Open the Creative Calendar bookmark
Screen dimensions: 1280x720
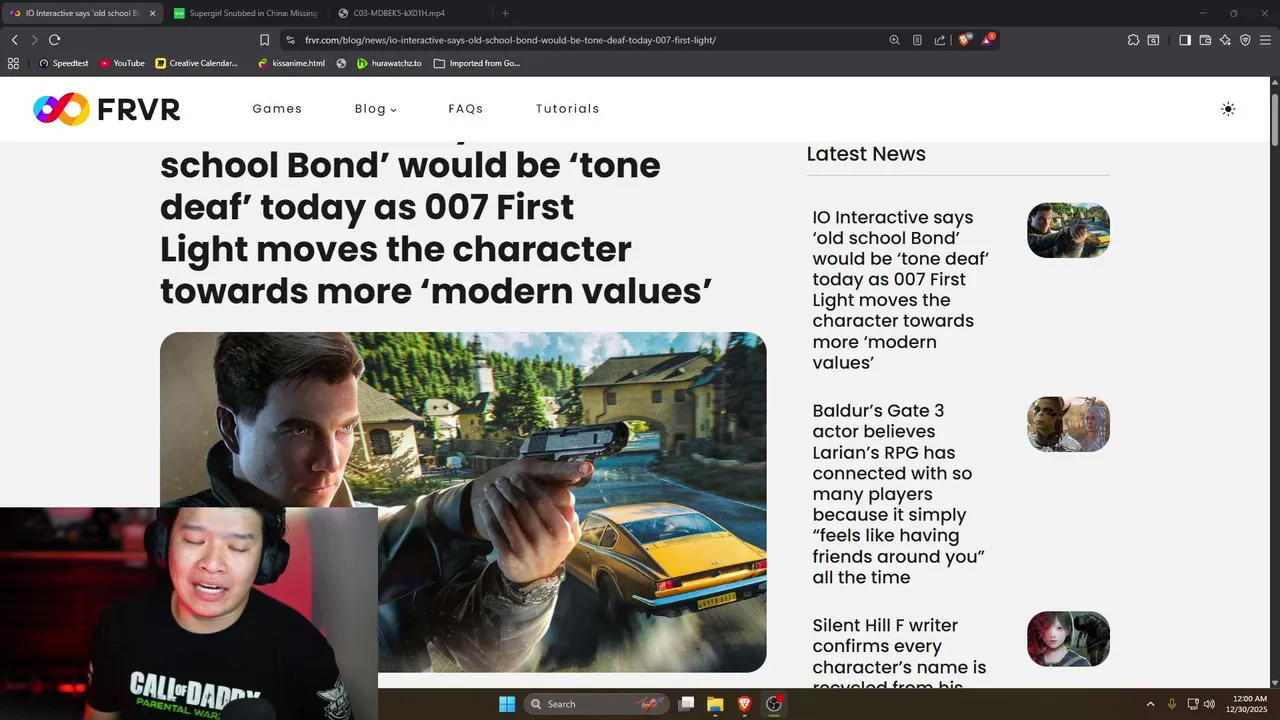(197, 63)
